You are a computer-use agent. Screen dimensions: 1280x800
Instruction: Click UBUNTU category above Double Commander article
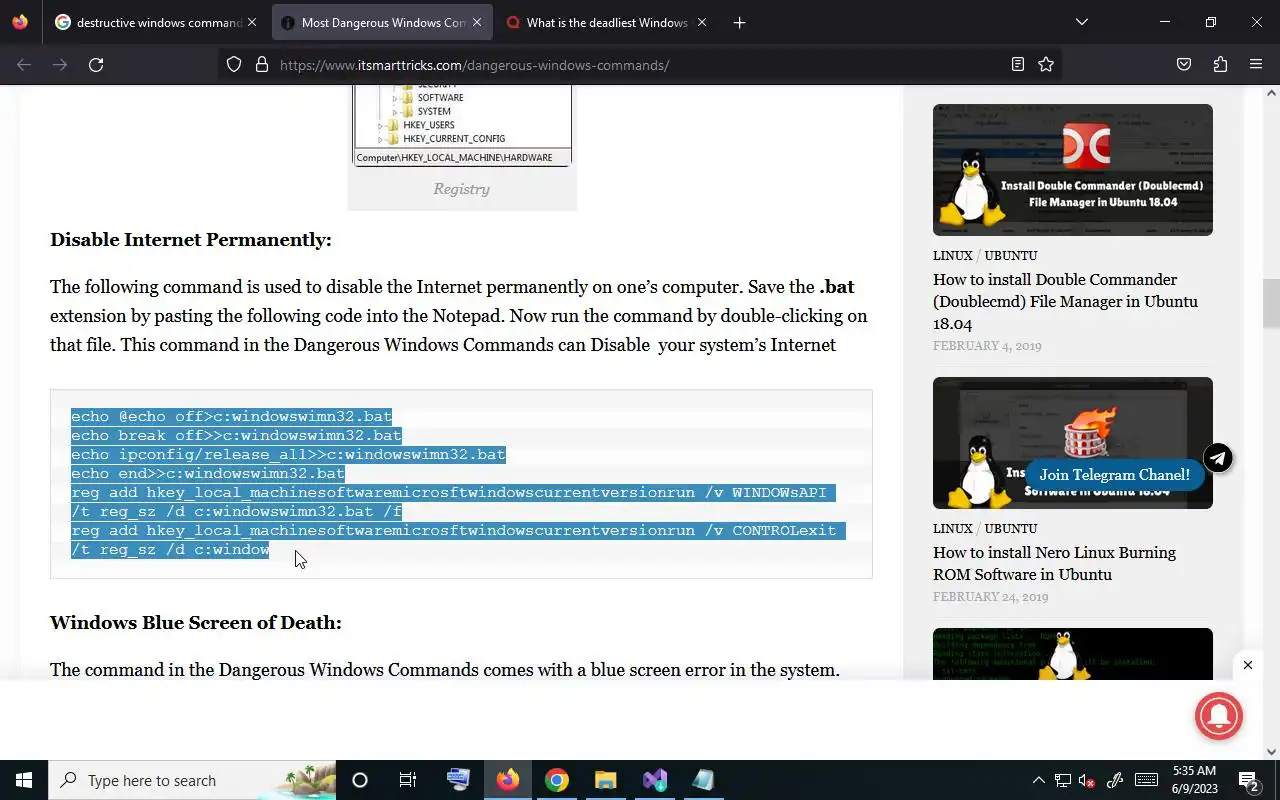pos(1011,256)
